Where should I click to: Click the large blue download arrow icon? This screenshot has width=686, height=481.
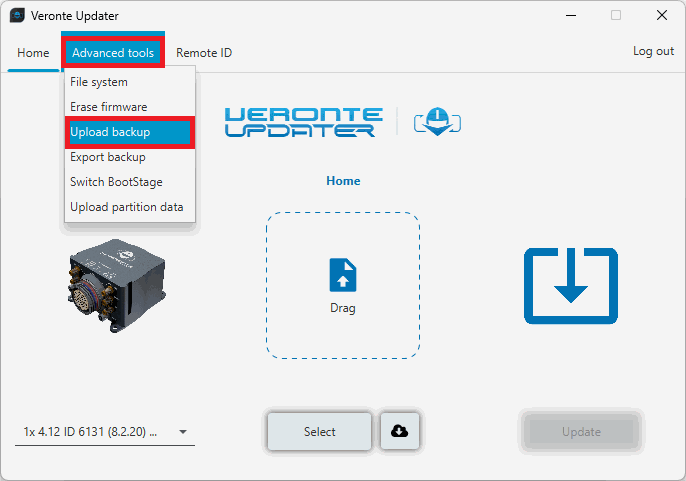tap(571, 286)
